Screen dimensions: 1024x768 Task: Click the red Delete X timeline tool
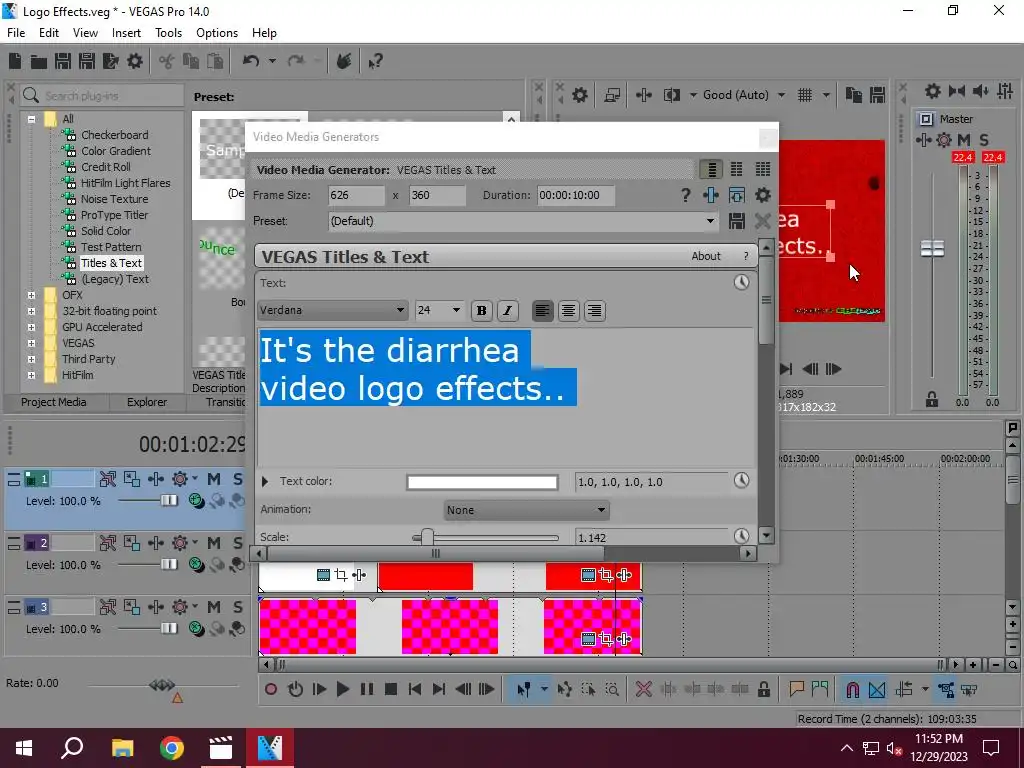(643, 689)
